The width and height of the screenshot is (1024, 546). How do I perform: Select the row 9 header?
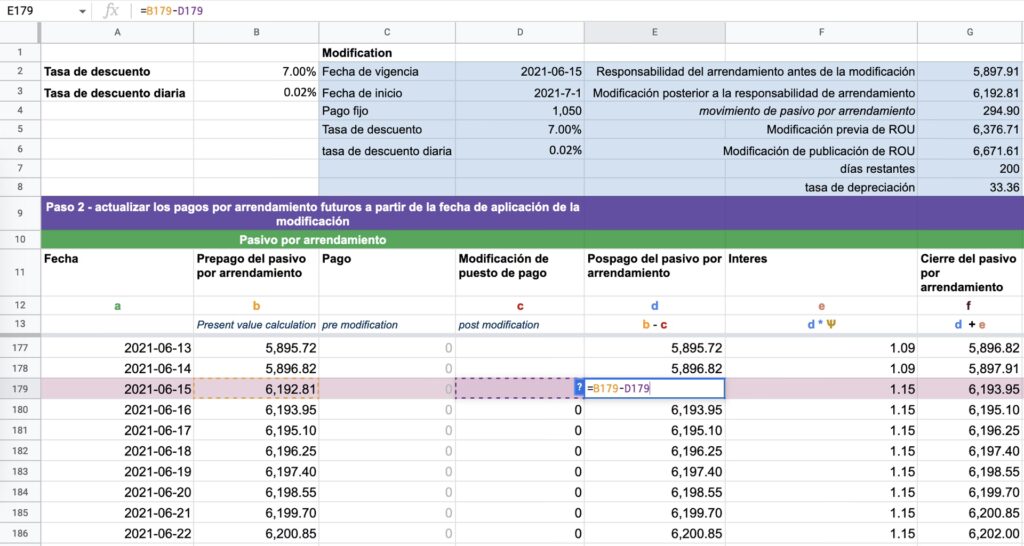[20, 213]
